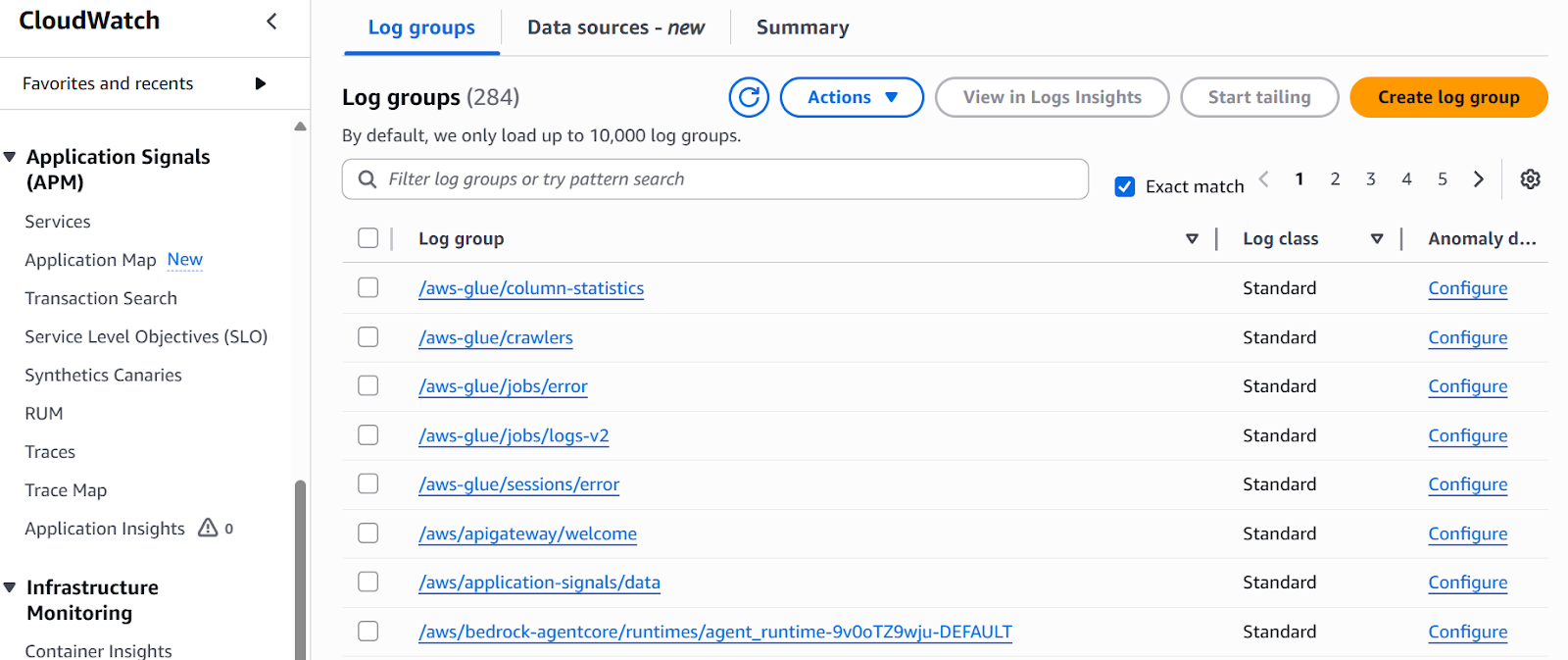The height and width of the screenshot is (660, 1568).
Task: Open Services in sidebar
Action: [58, 222]
